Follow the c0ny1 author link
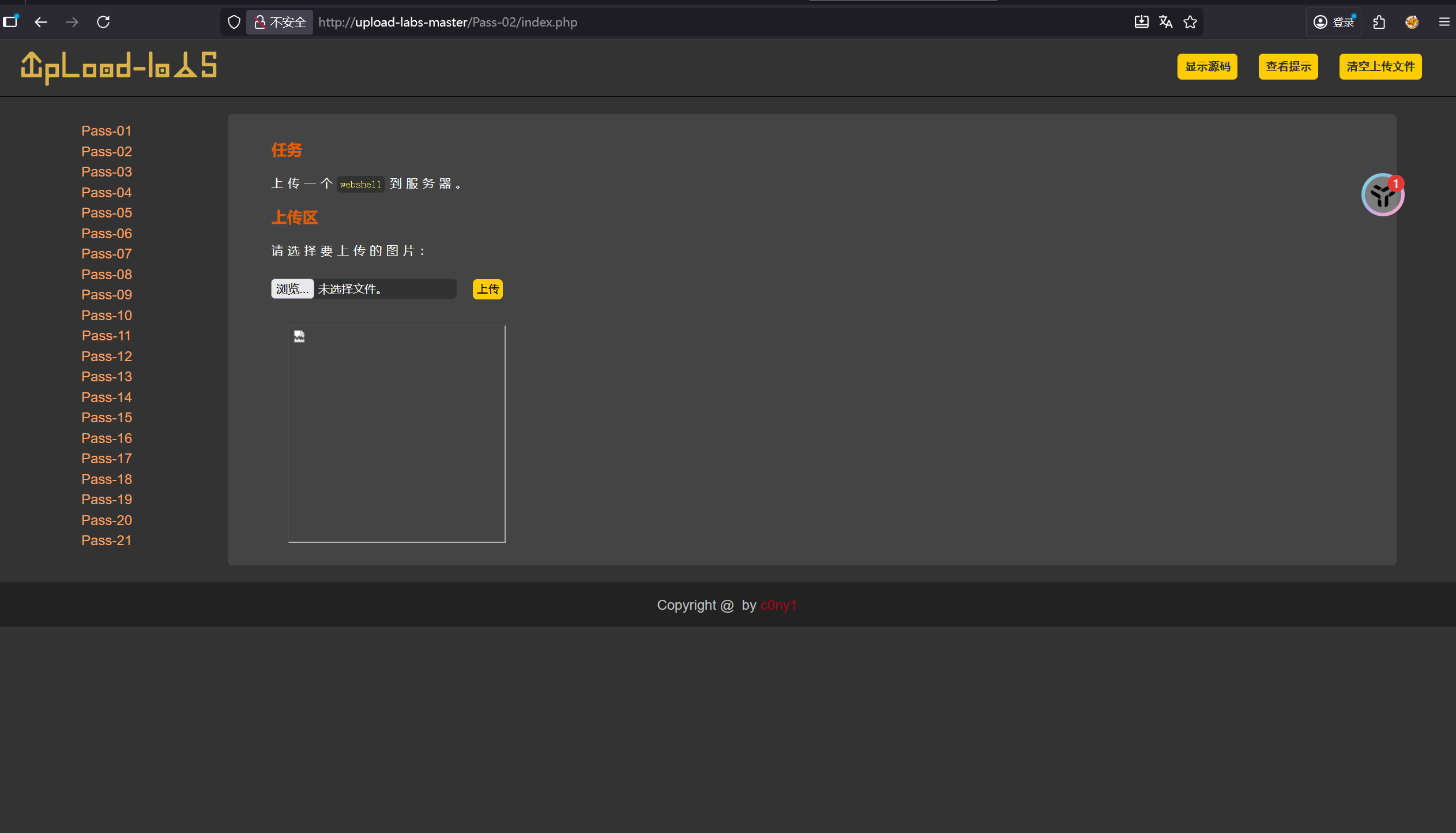 (778, 605)
